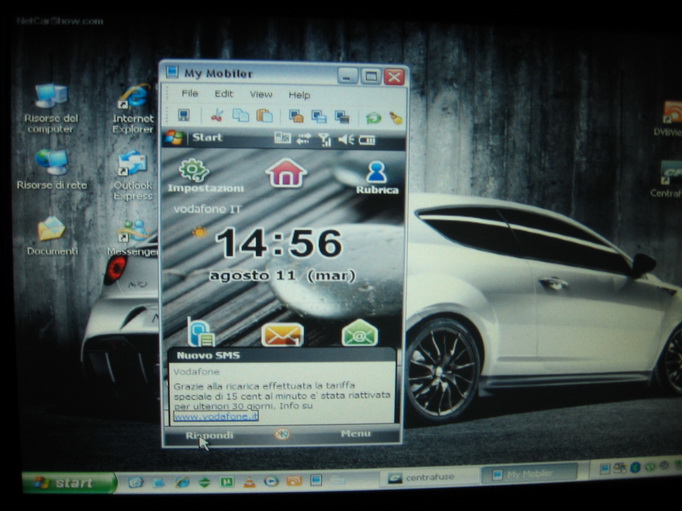Tap Menu soft key on phone

point(356,434)
